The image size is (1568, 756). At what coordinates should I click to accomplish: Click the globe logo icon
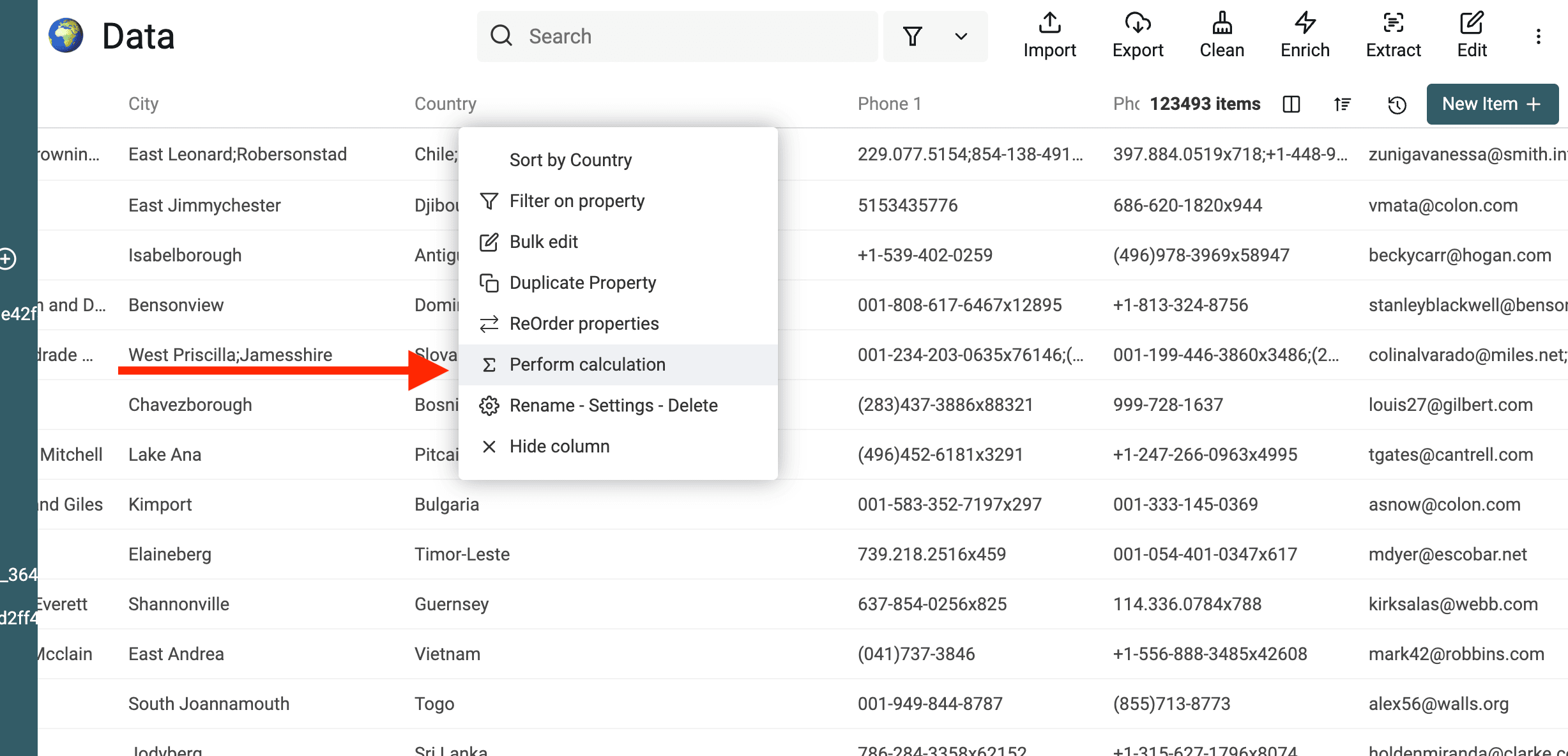click(x=66, y=36)
